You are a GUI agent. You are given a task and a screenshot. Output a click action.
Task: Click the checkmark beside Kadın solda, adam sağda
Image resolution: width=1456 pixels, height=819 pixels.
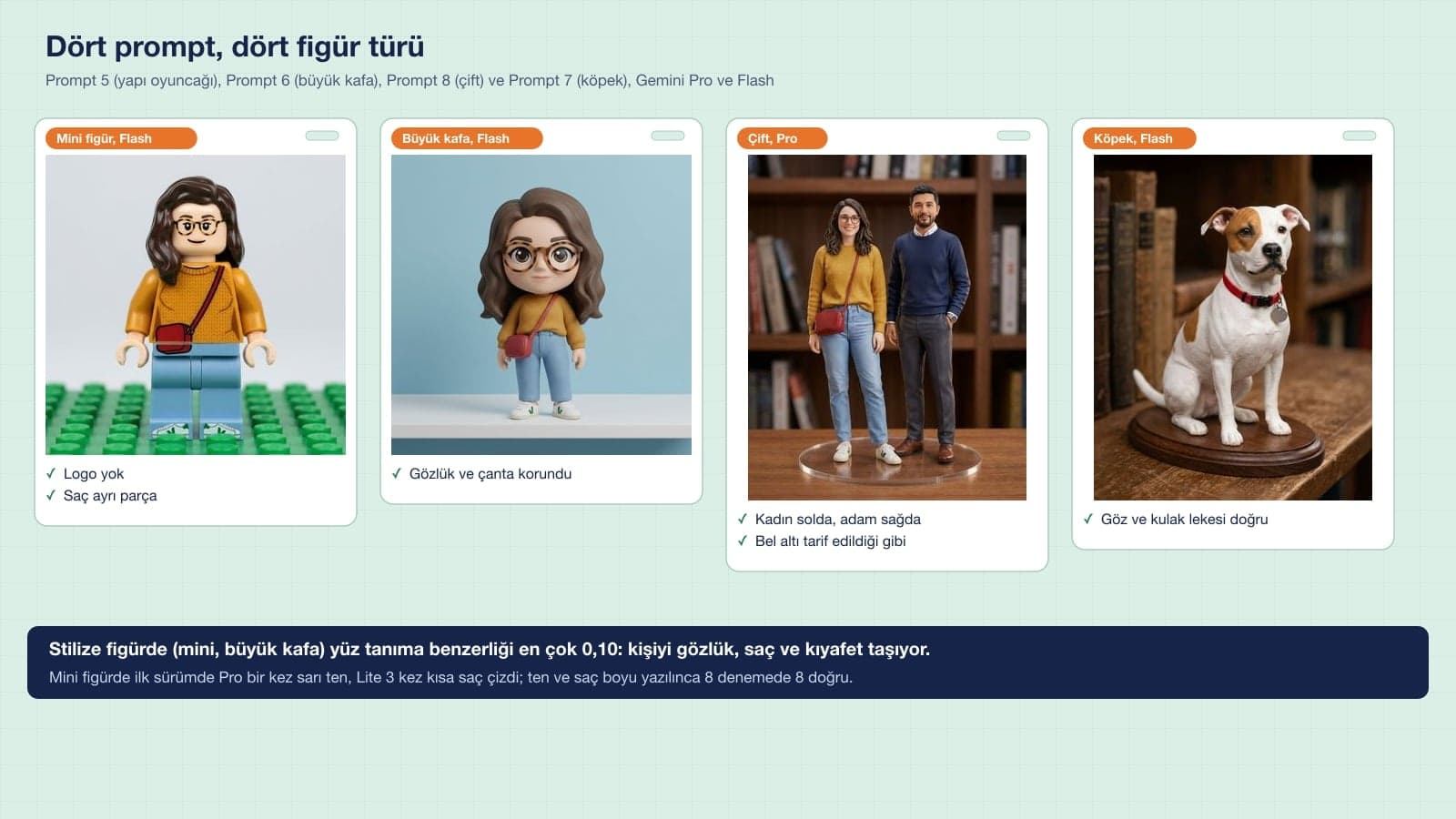coord(743,519)
